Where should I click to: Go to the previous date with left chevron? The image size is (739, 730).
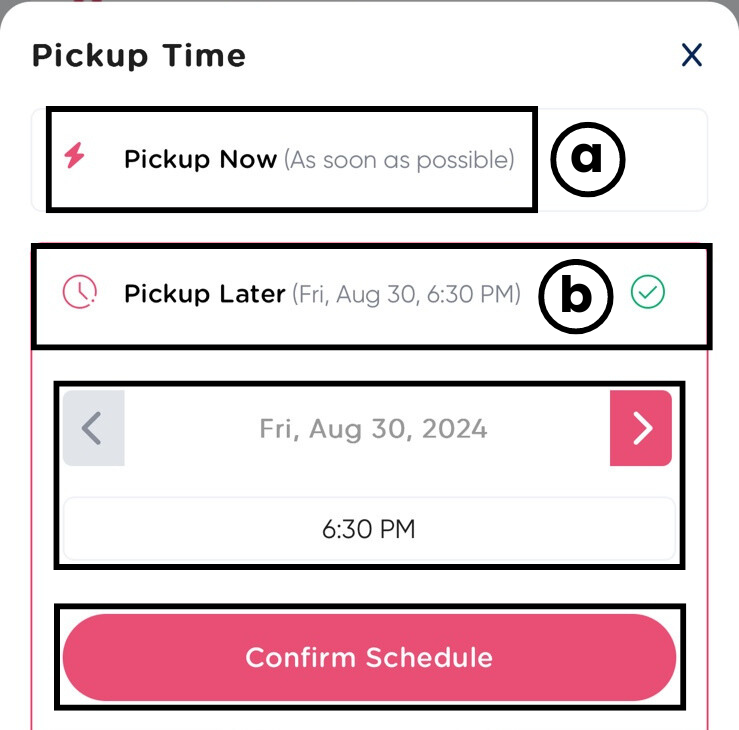(x=92, y=428)
